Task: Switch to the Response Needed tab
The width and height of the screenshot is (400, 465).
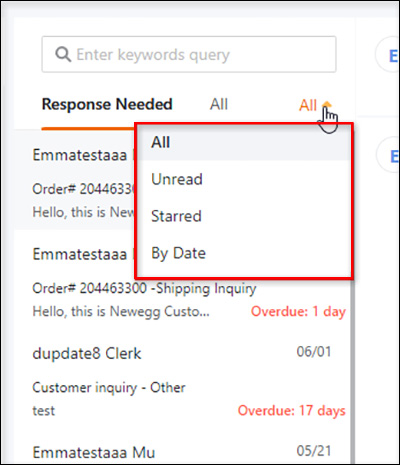Action: (107, 104)
